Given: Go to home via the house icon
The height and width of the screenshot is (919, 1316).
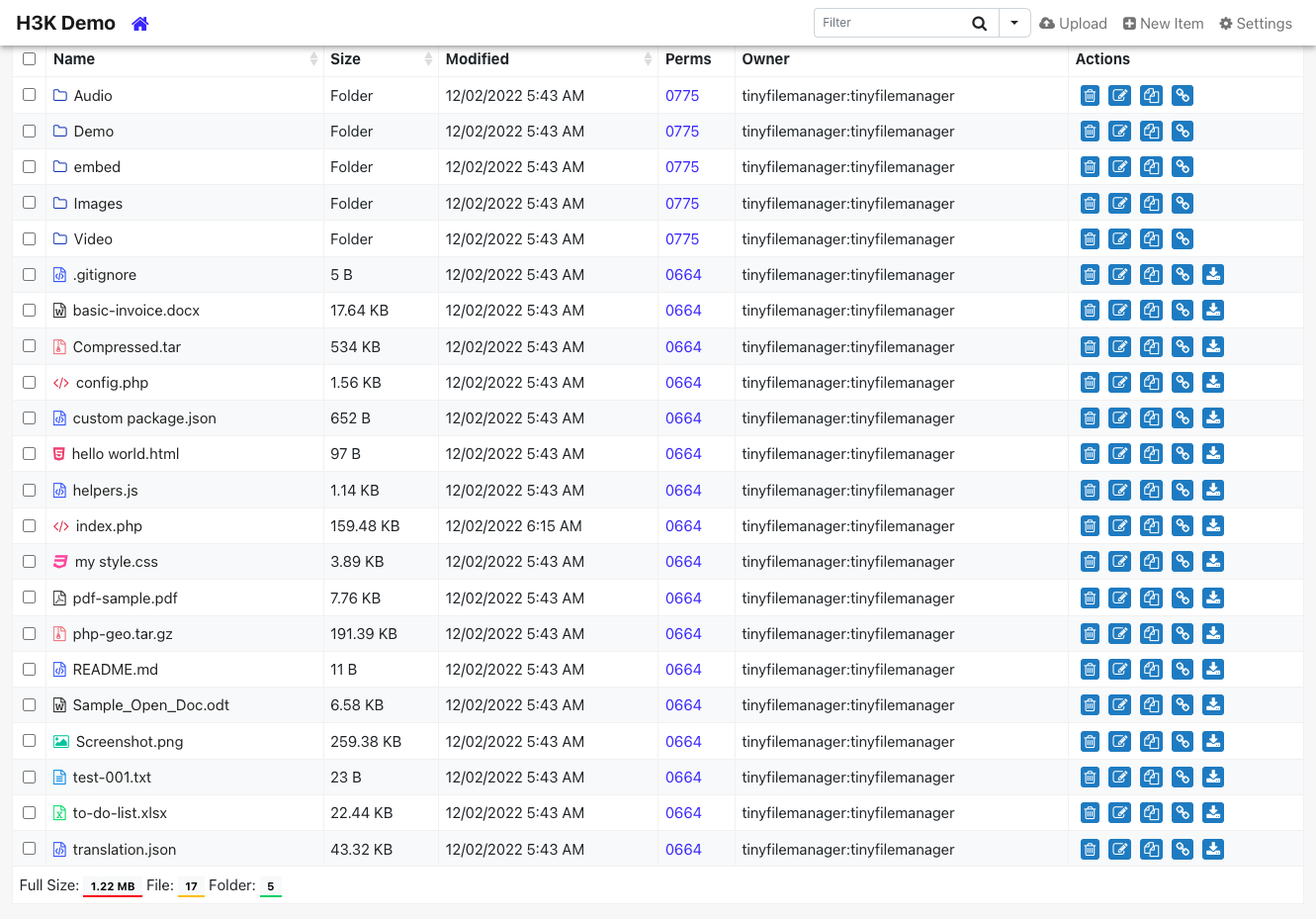Looking at the screenshot, I should (140, 24).
